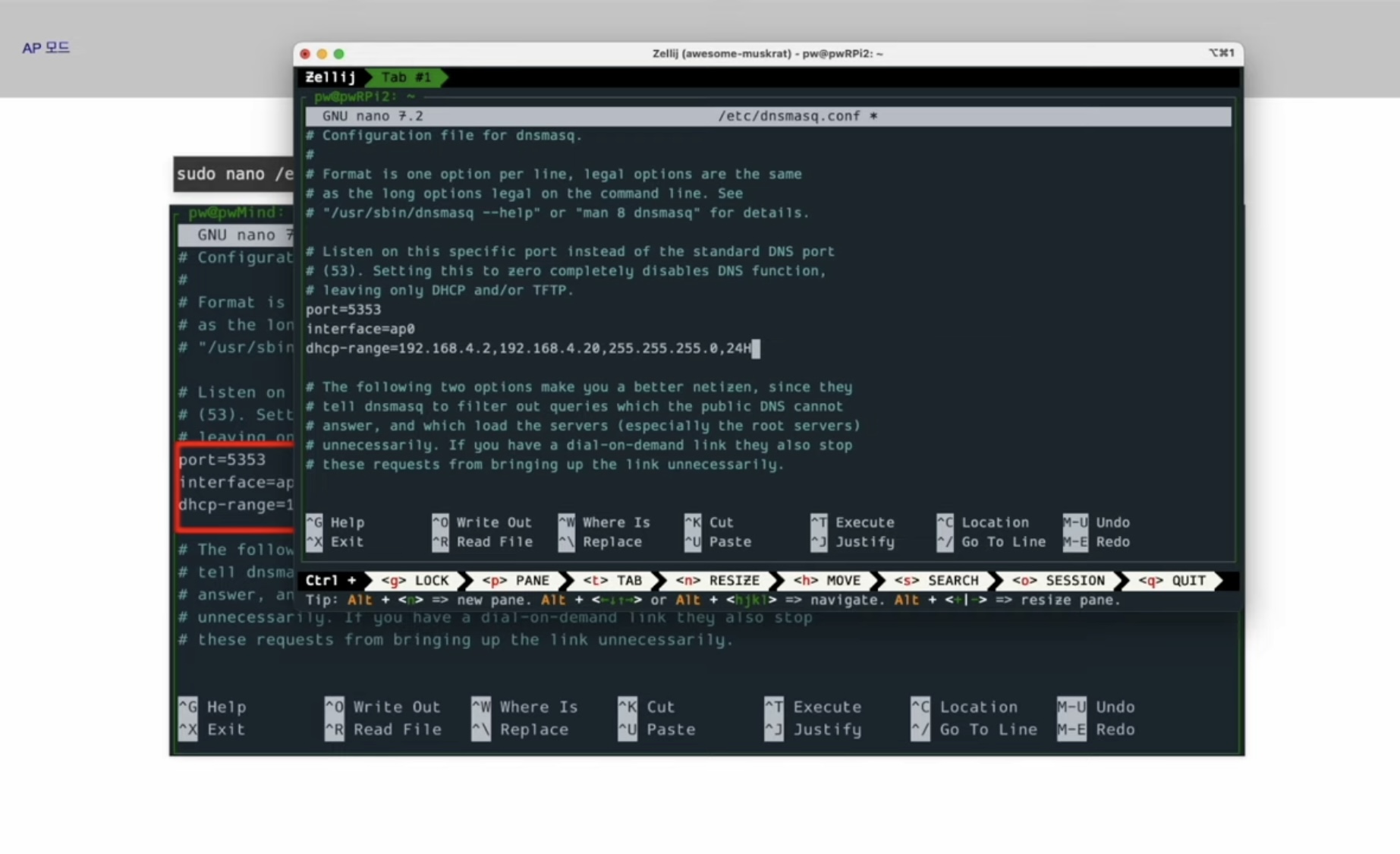Click Execute in background nano window

813,707
